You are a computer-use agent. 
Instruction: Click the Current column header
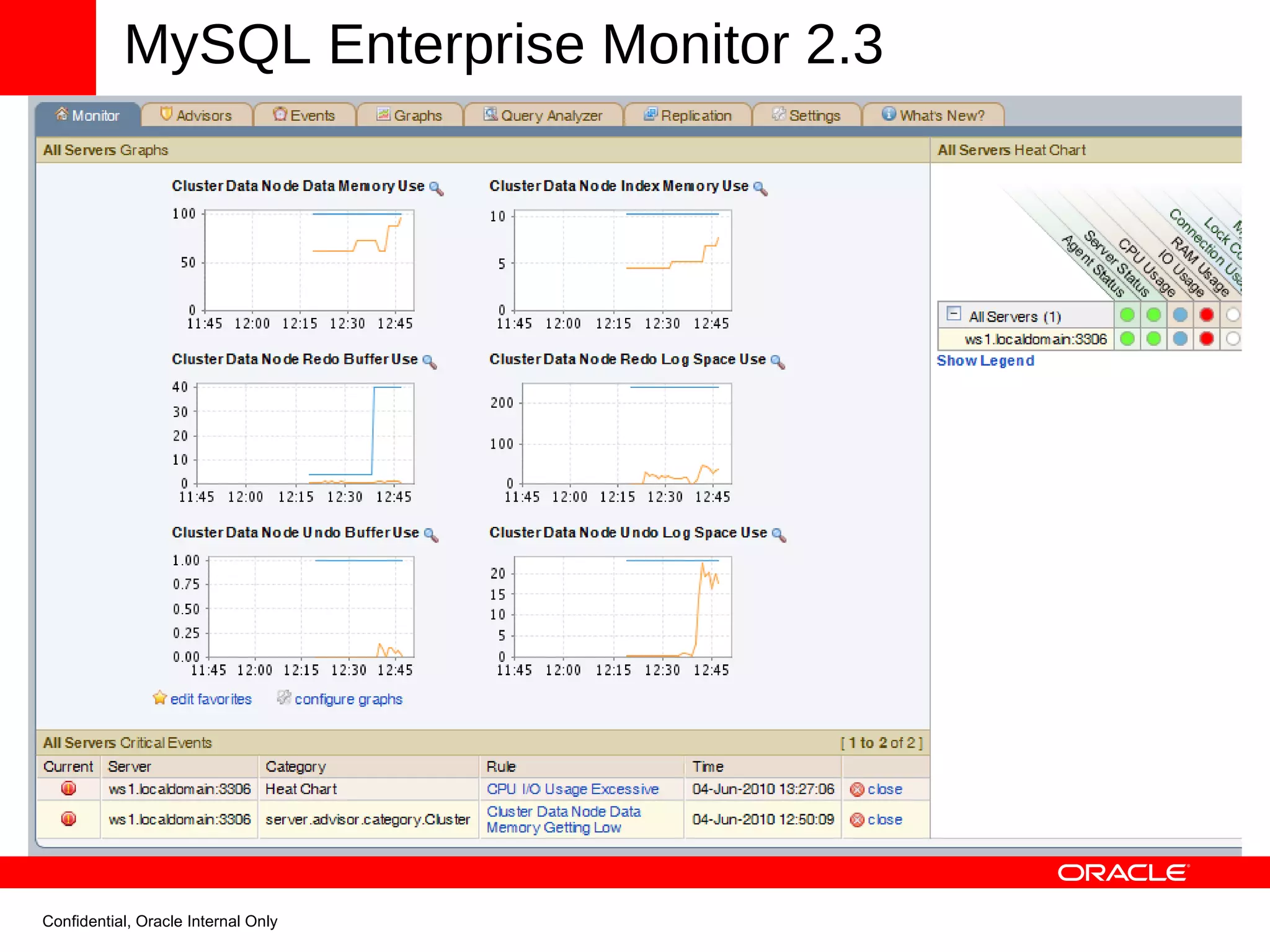click(68, 767)
